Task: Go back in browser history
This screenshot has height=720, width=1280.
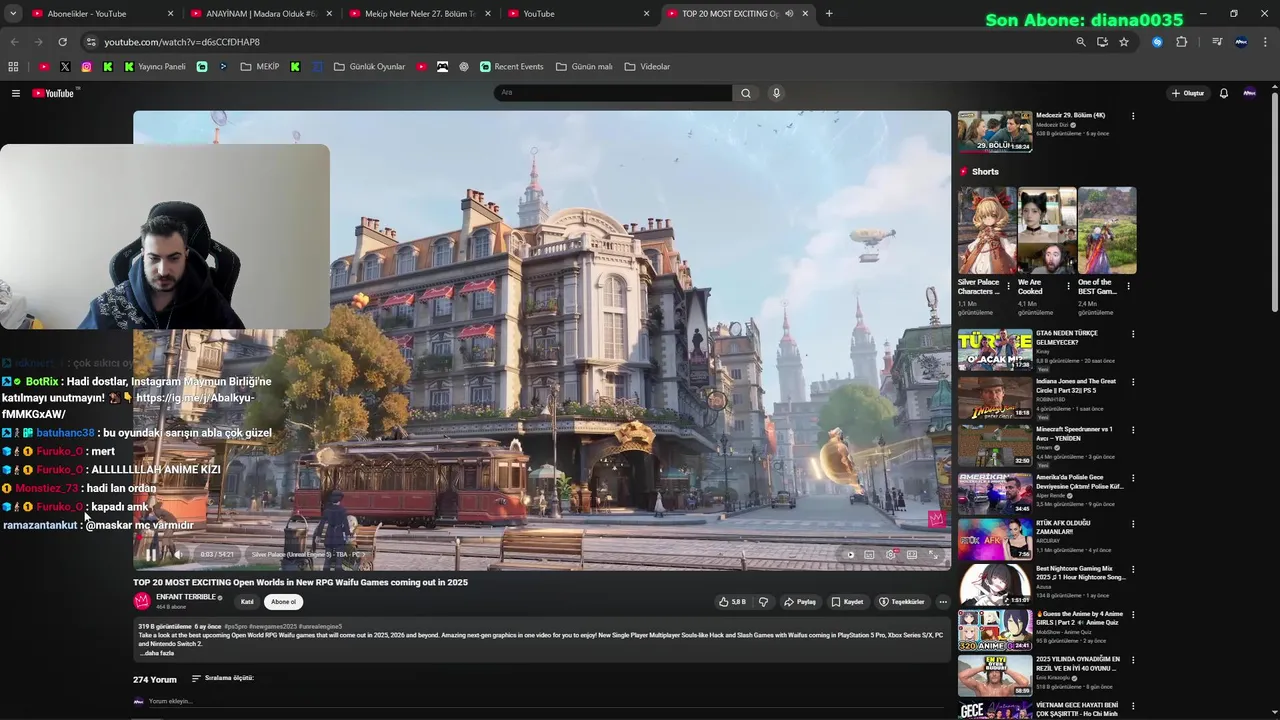Action: pos(14,42)
